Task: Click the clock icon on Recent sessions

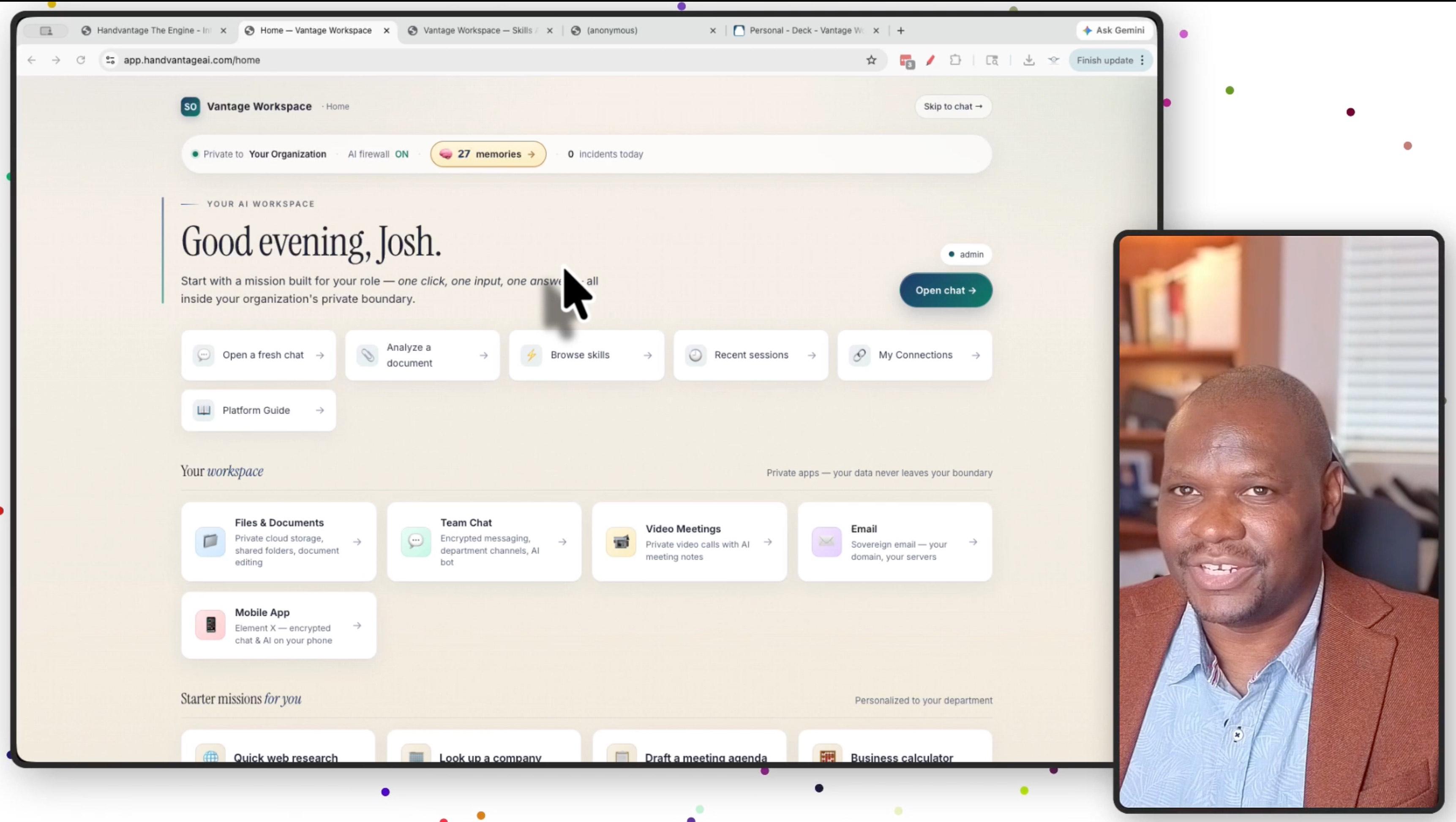Action: 695,355
